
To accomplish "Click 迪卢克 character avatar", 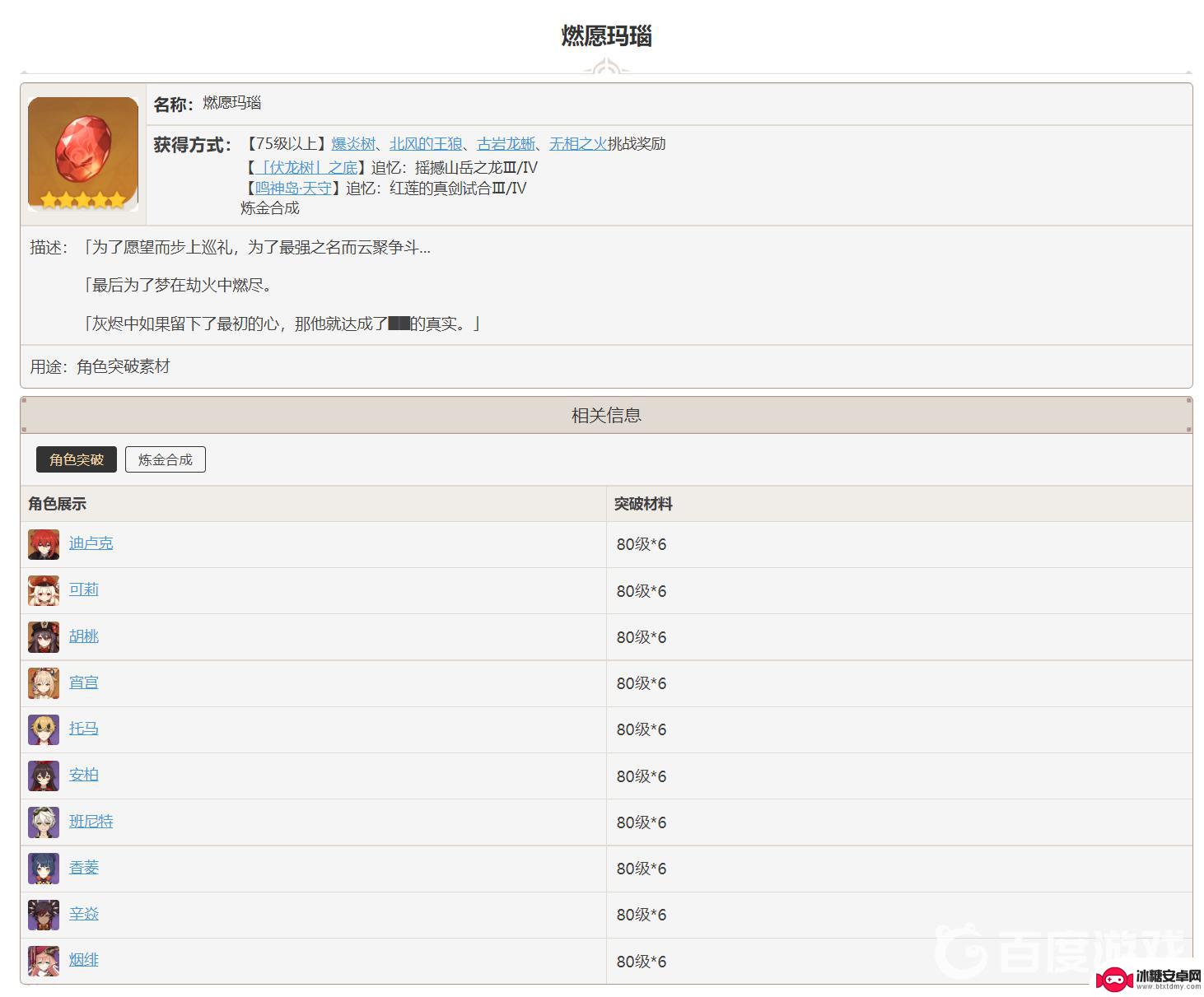I will click(x=44, y=544).
